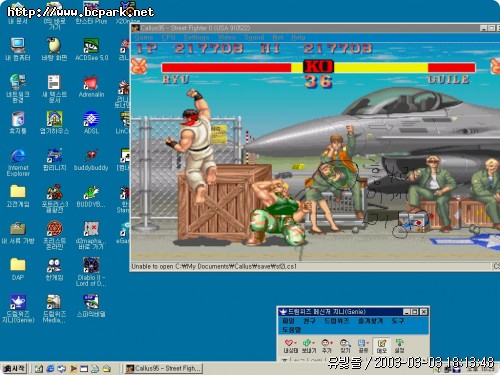500x375 pixels.
Task: Minimize the Genie messenger window
Action: click(406, 312)
